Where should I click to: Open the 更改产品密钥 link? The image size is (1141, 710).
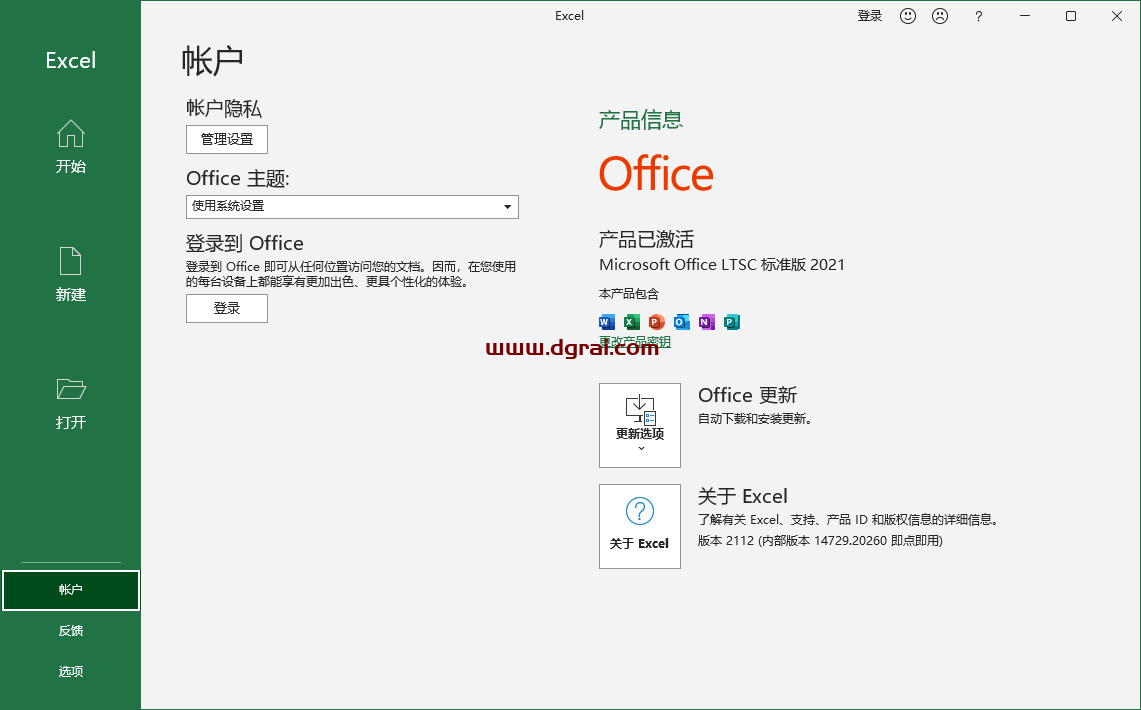[633, 342]
